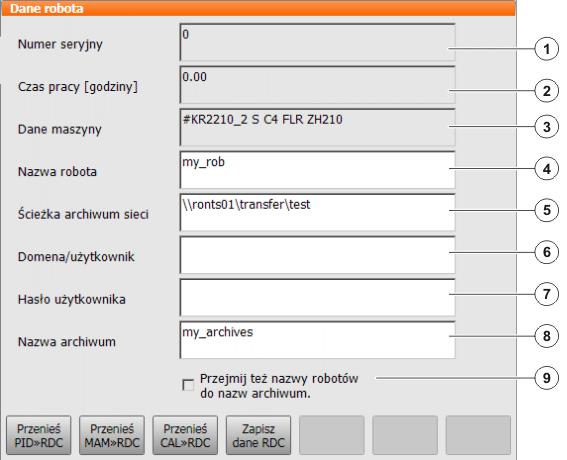Screen dimensions: 567x460
Task: Click the Hasło użytkownika password field
Action: tap(317, 297)
